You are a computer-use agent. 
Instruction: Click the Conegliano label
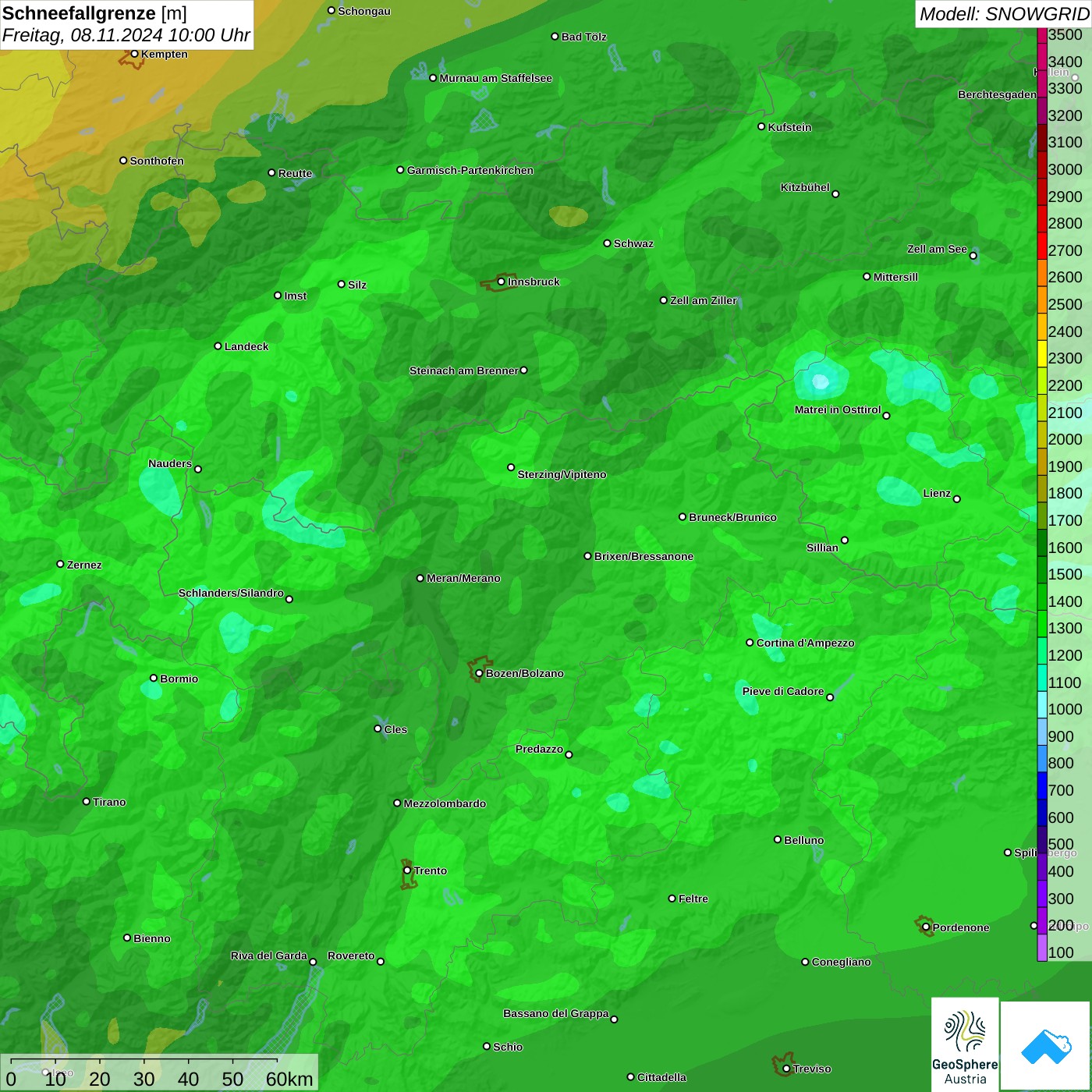[841, 962]
